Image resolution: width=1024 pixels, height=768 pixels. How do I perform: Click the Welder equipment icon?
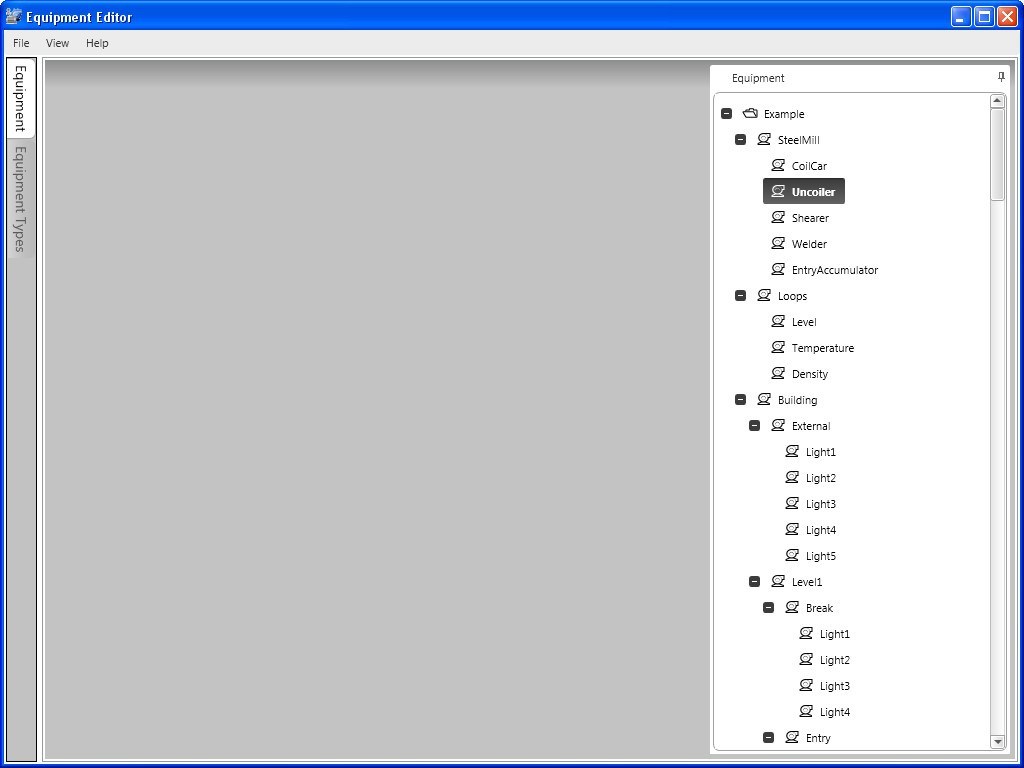point(780,243)
